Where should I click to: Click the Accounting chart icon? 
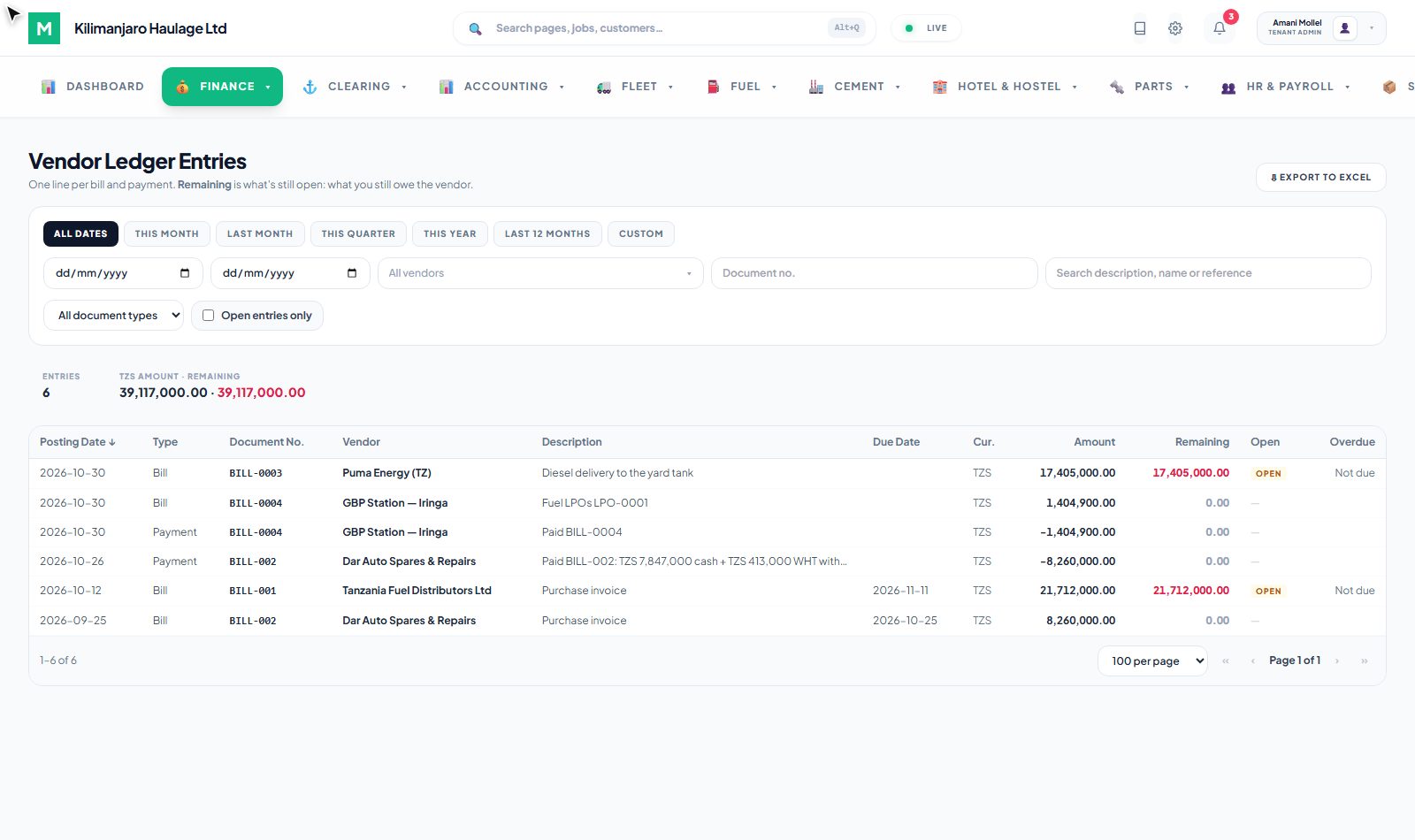[447, 87]
